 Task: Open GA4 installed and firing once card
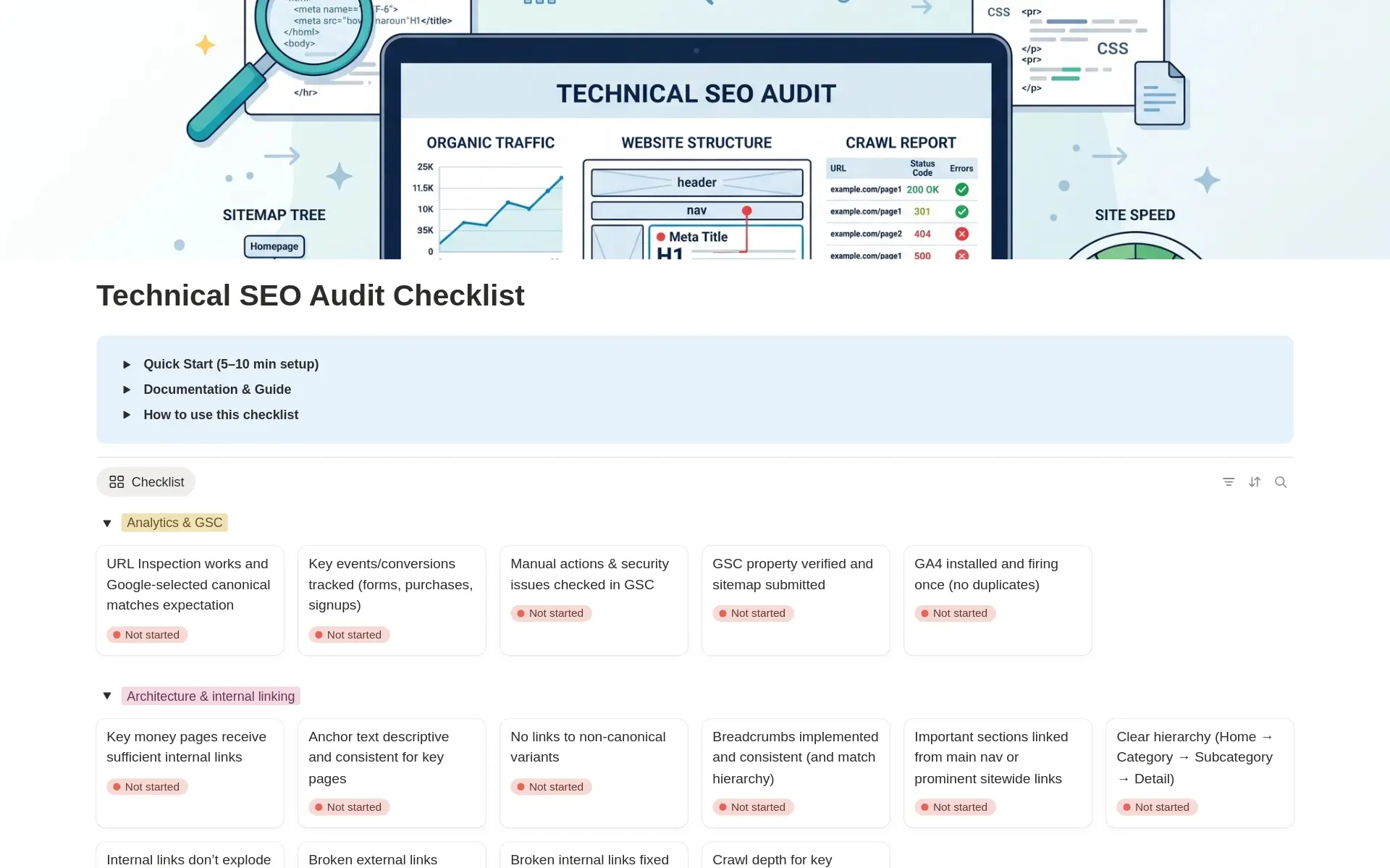998,600
